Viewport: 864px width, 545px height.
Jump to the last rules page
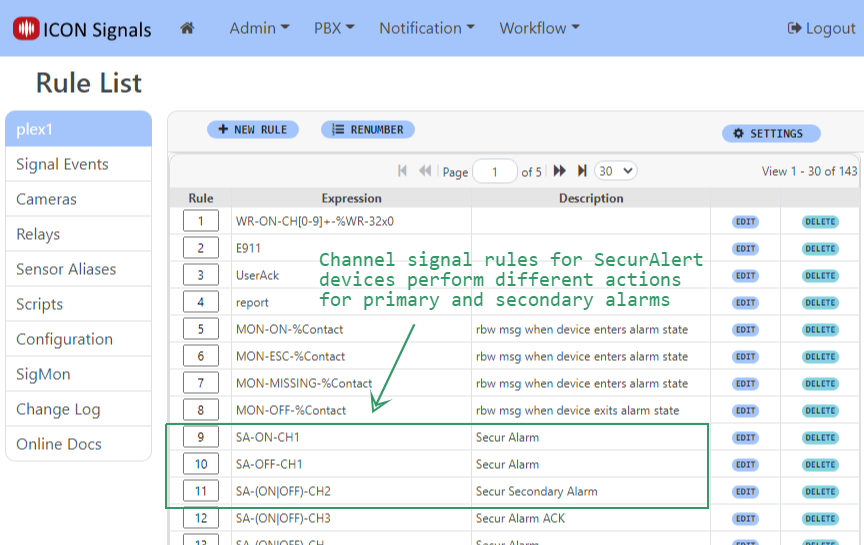pos(582,171)
